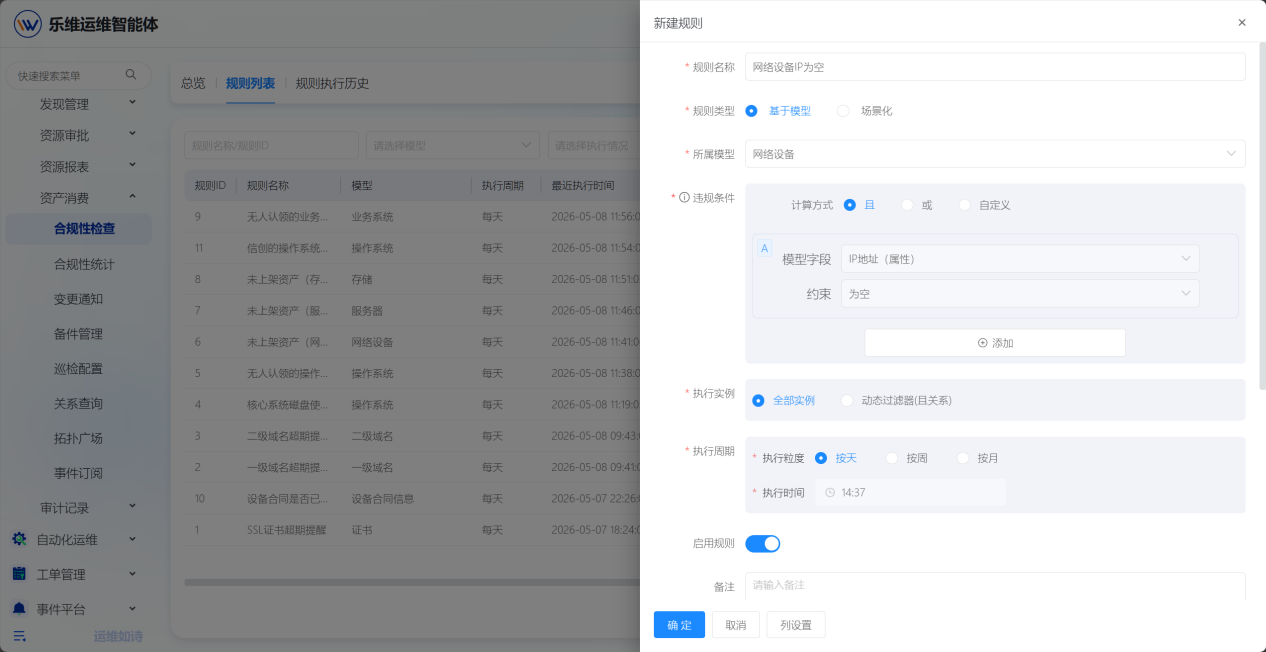Click the info icon beside 违规条件

click(684, 198)
